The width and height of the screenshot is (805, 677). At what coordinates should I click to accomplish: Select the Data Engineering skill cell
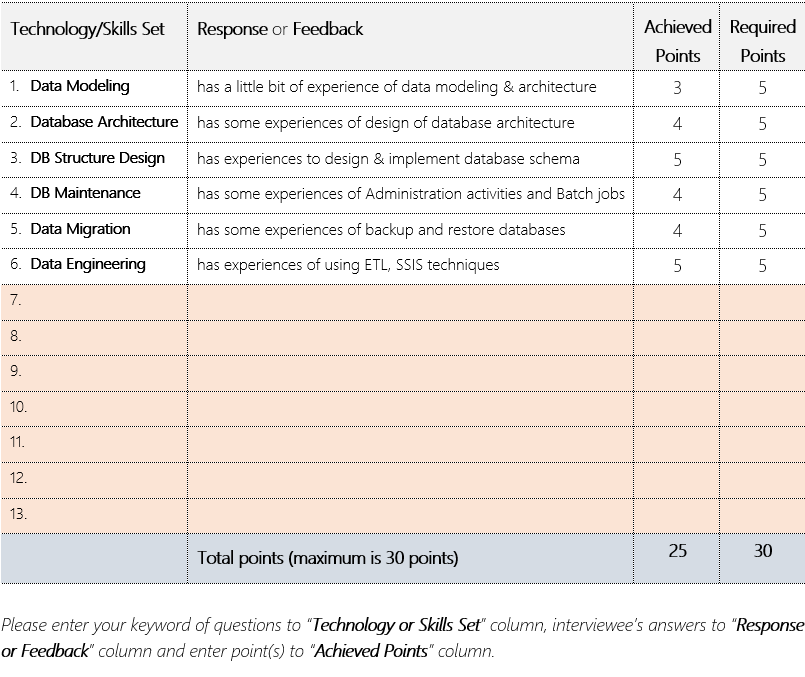[88, 264]
